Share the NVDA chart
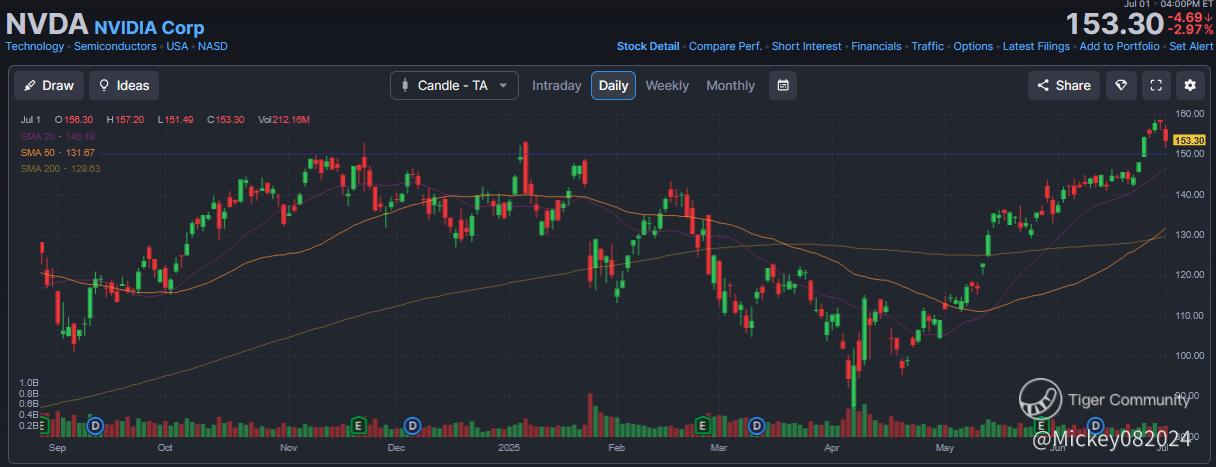Image resolution: width=1216 pixels, height=467 pixels. tap(1064, 85)
